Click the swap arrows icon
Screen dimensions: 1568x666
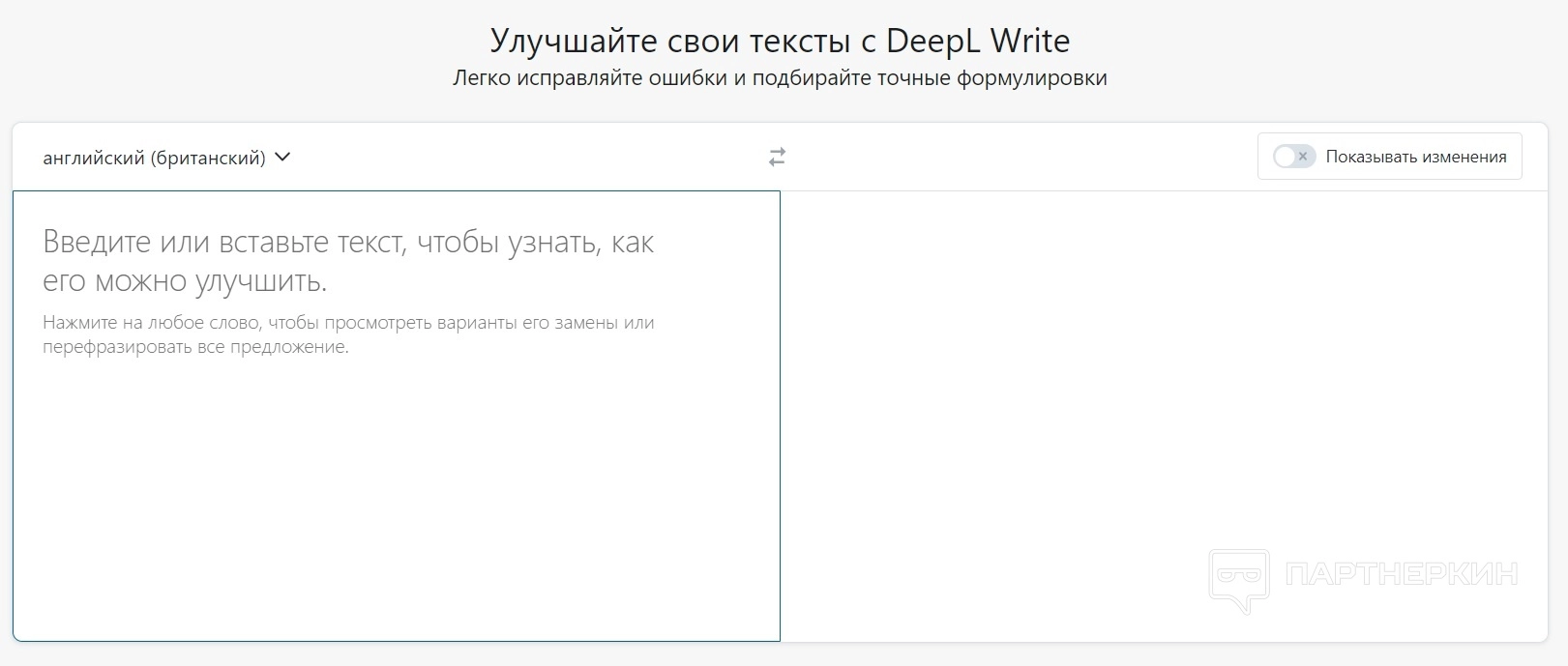777,157
